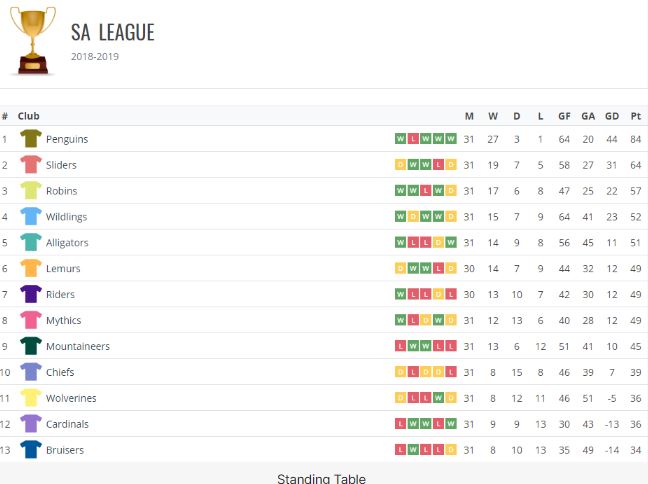Click the Mountaineers dark green jersey icon

tap(31, 346)
